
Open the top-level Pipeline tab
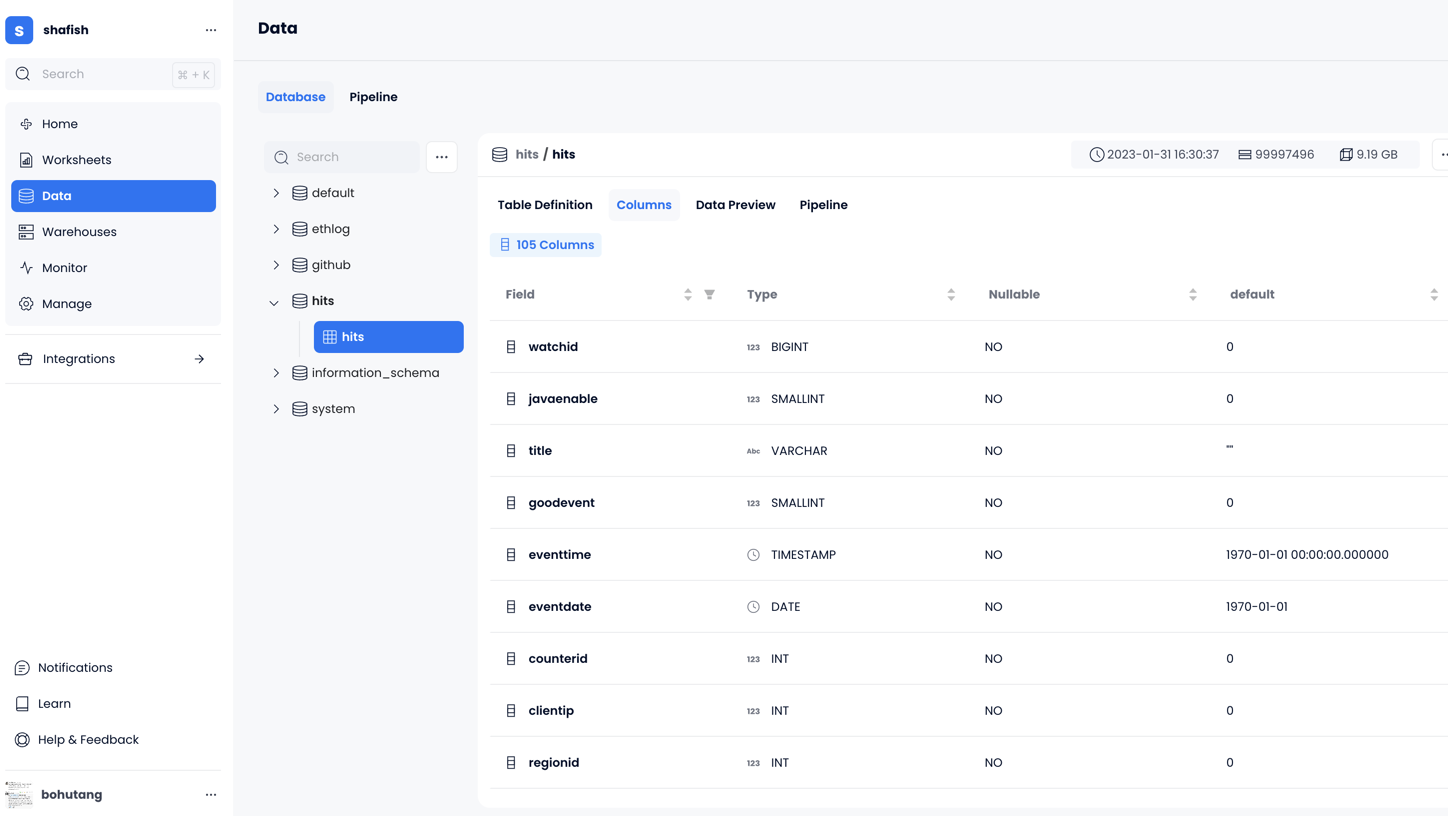[x=373, y=97]
